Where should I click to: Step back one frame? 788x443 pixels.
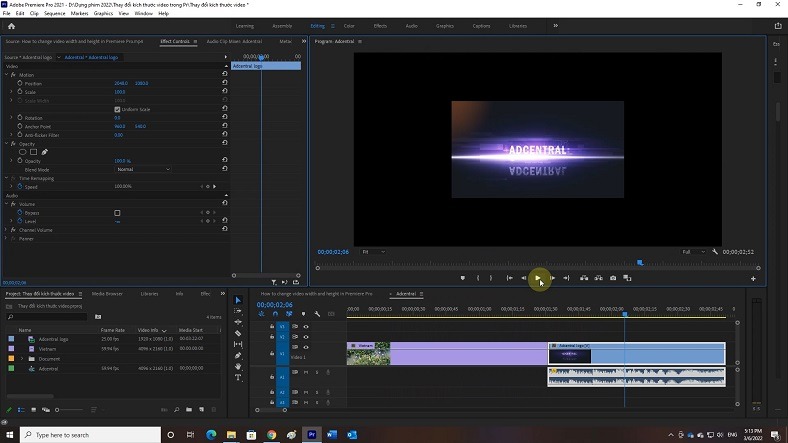coord(524,278)
